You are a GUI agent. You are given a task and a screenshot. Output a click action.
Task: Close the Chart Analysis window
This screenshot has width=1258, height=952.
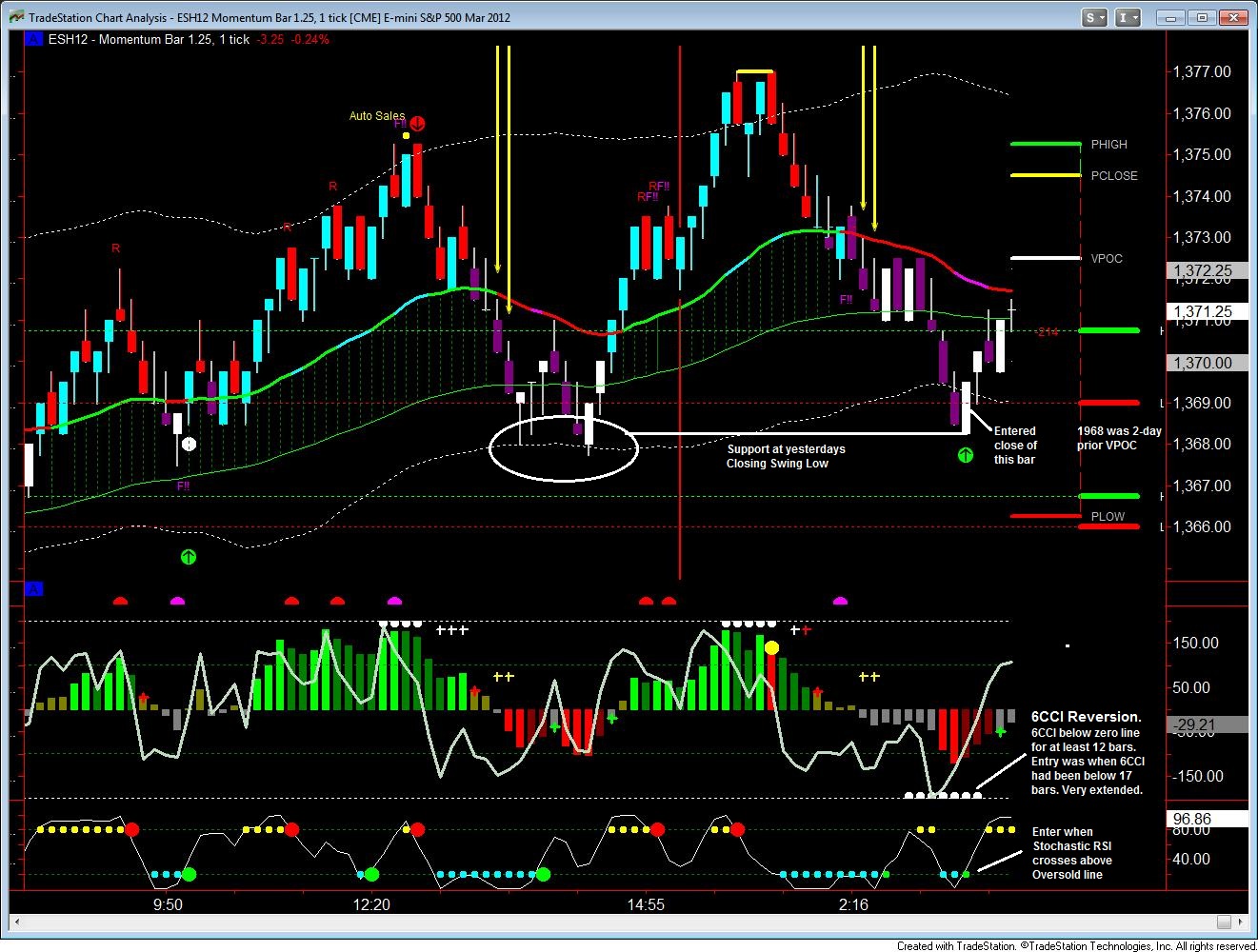tap(1233, 17)
